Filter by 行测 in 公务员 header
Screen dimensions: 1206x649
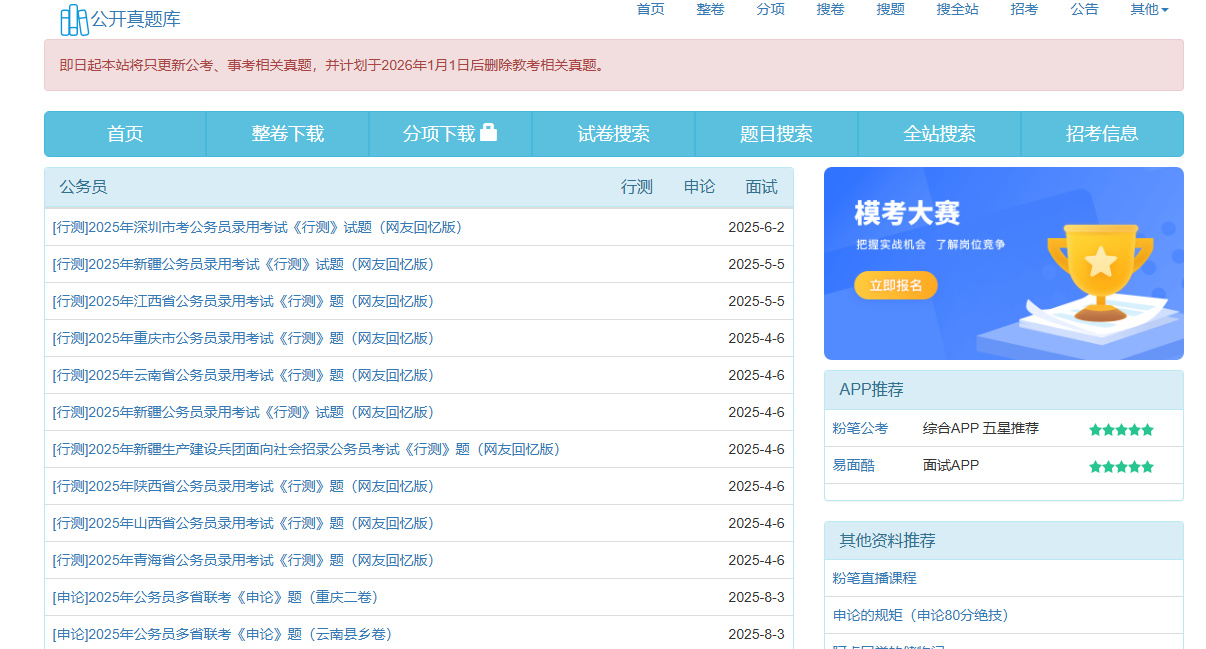coord(637,187)
